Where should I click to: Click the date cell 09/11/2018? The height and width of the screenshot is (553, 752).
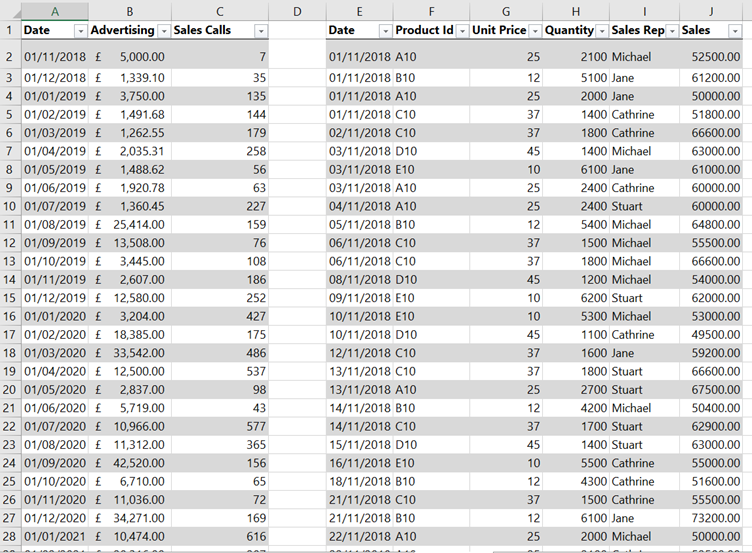[x=358, y=298]
